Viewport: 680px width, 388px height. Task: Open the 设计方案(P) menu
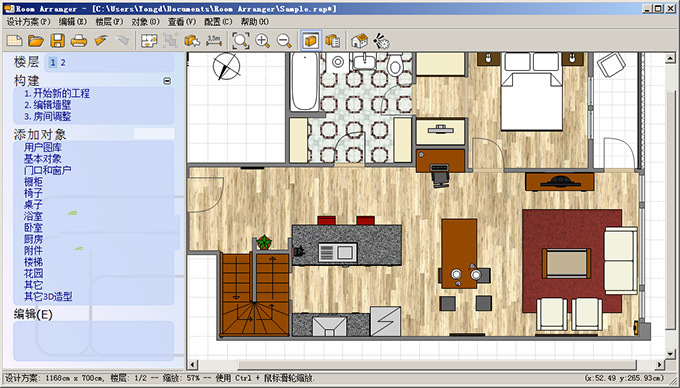click(x=29, y=21)
